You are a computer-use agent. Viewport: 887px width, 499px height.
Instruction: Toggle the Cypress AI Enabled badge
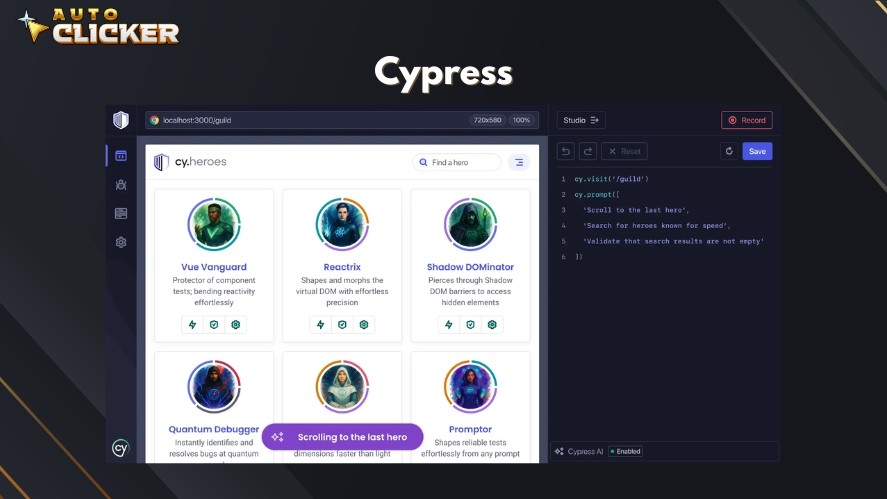pyautogui.click(x=625, y=451)
